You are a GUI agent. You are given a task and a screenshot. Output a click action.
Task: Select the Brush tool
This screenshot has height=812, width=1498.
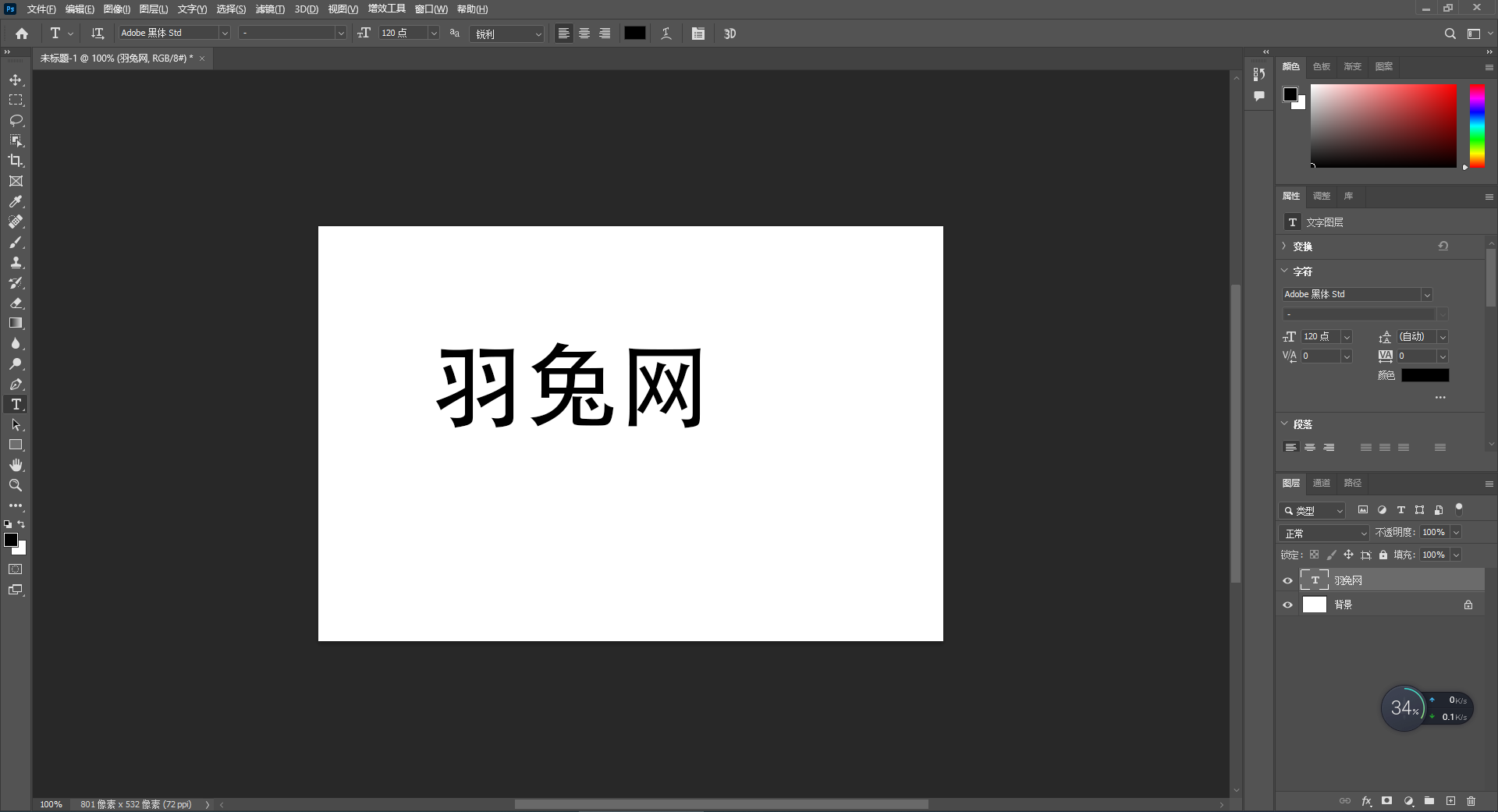tap(16, 242)
